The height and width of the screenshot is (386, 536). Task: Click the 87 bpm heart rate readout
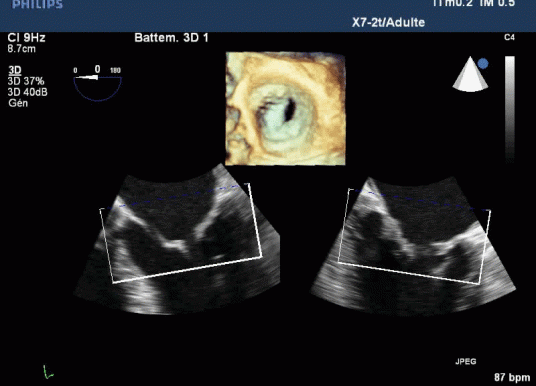512,377
